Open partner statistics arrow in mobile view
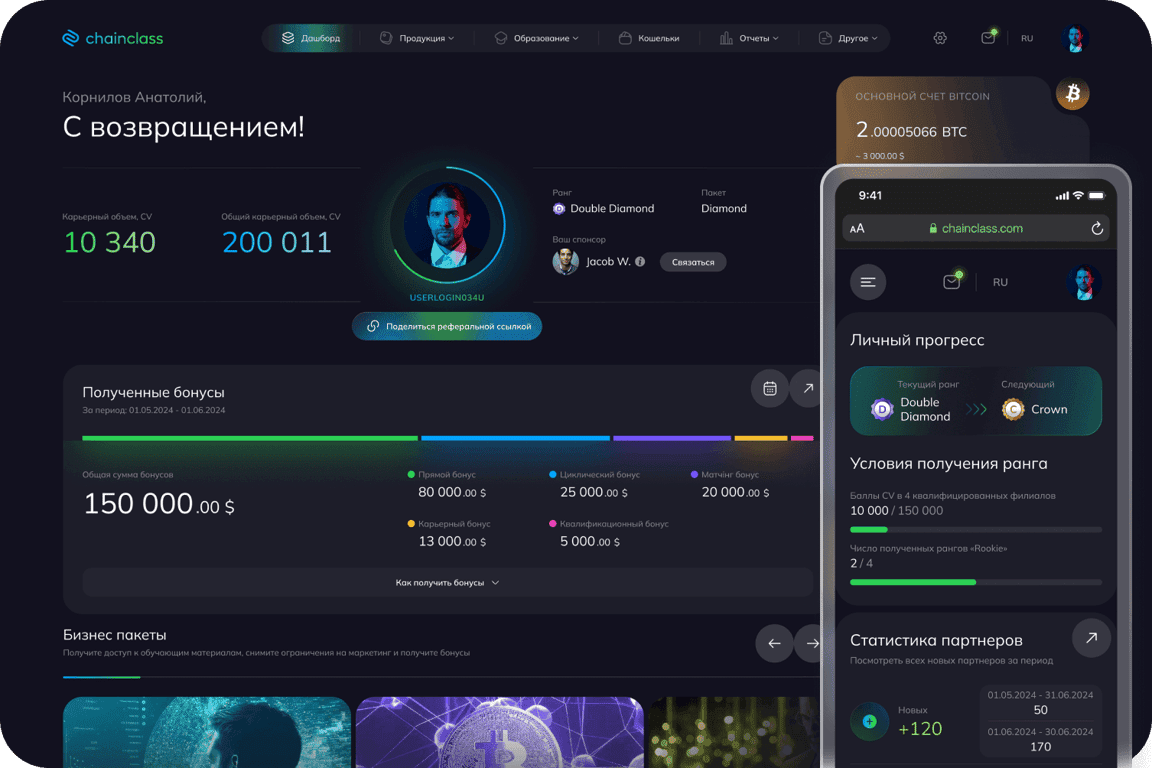This screenshot has width=1152, height=768. [x=1091, y=638]
